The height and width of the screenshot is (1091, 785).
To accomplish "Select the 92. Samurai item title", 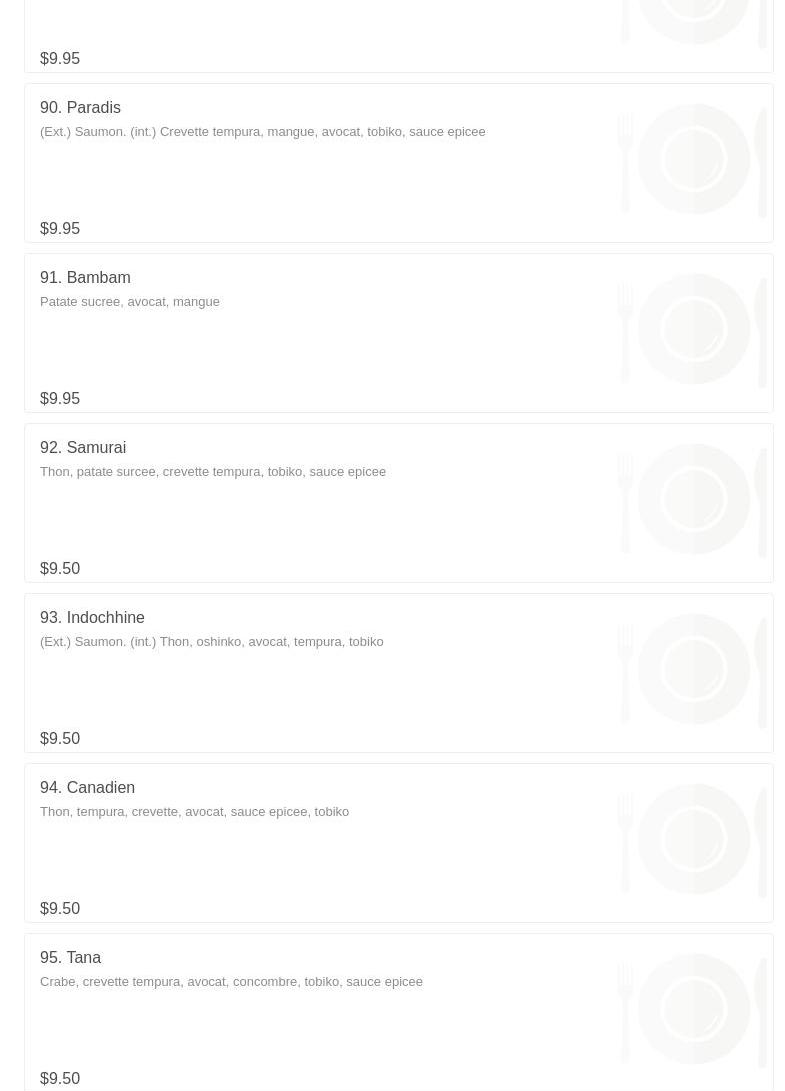I will click(83, 447).
